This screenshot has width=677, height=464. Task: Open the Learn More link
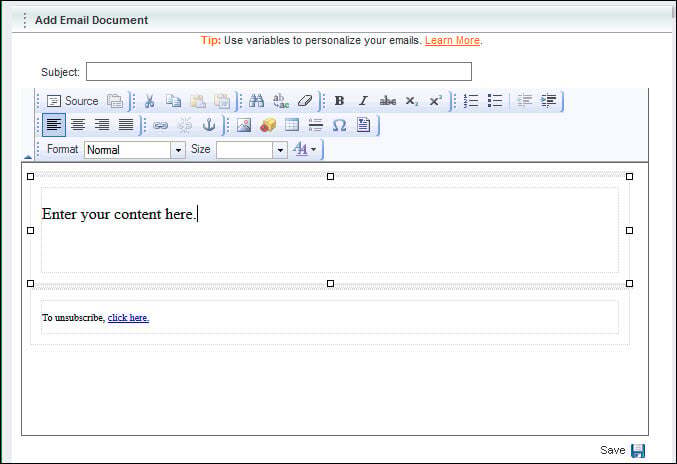click(x=452, y=41)
